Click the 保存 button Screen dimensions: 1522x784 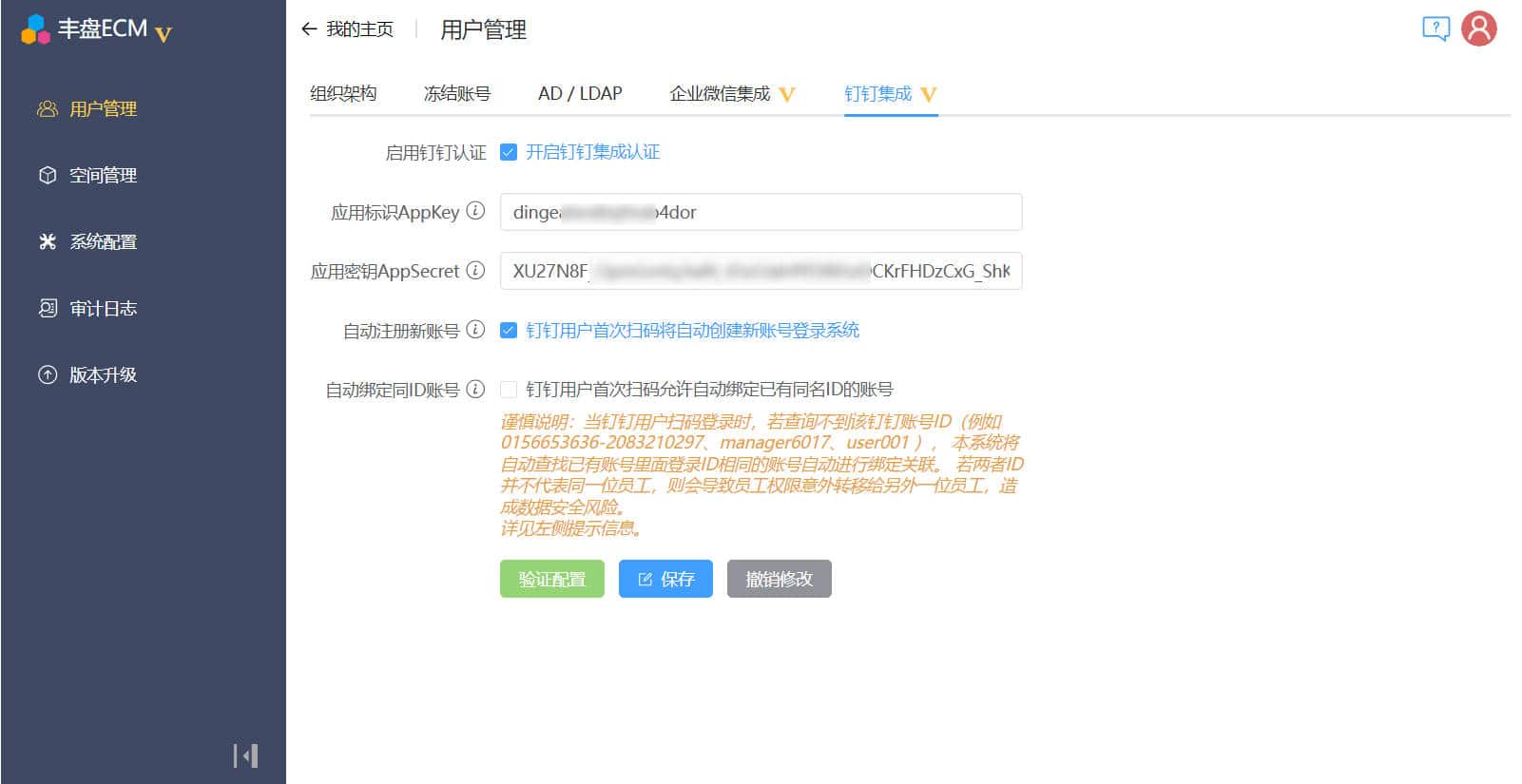tap(665, 579)
